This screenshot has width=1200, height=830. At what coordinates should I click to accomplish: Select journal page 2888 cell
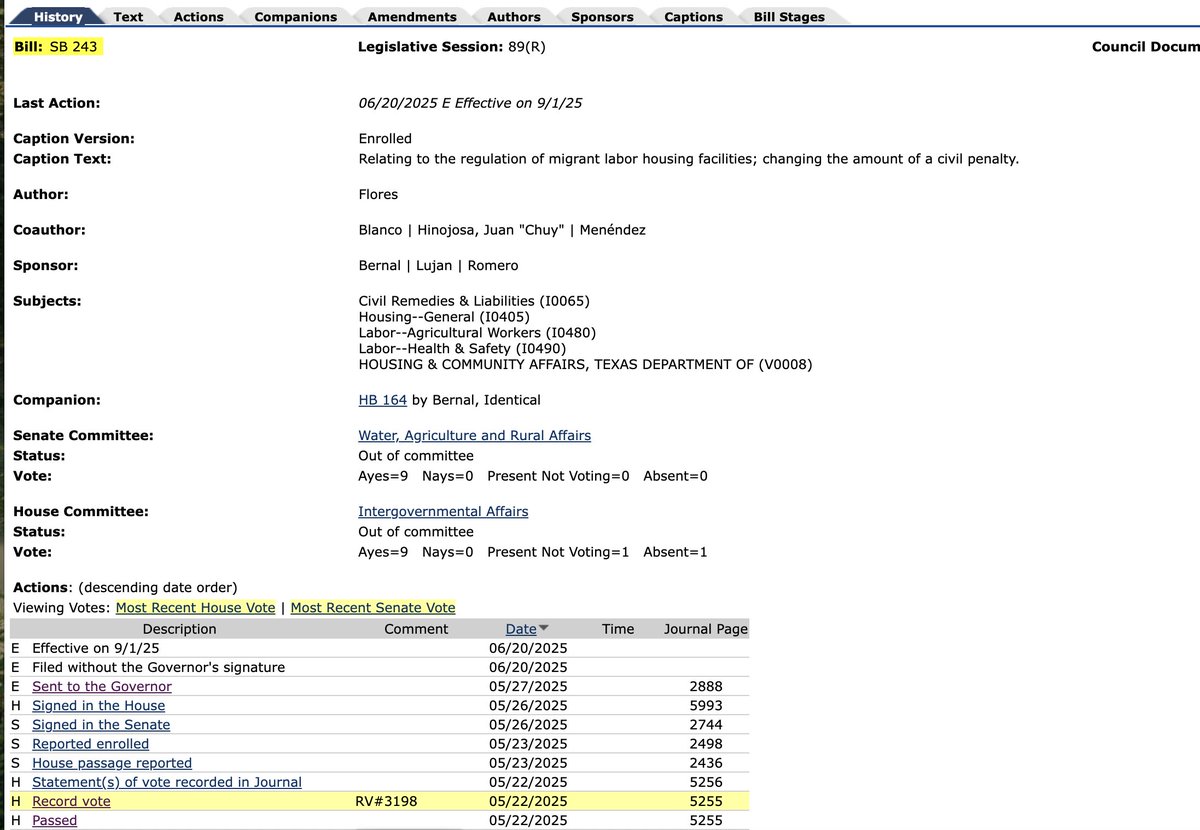[x=705, y=687]
